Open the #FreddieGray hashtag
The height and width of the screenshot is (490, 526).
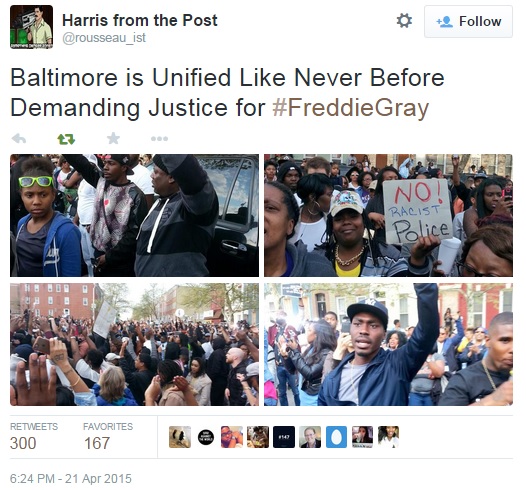click(351, 107)
